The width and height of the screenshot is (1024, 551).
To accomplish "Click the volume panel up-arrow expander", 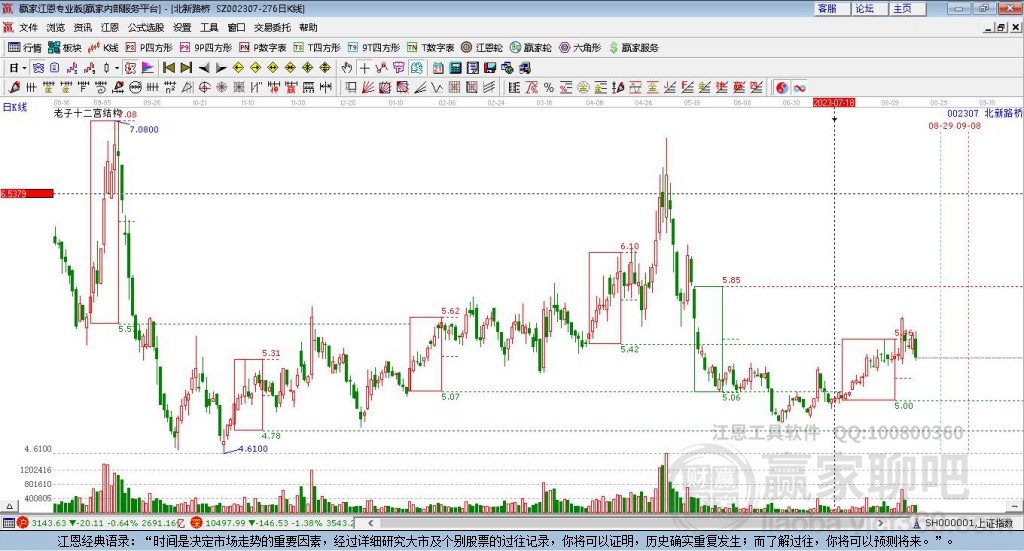I will [x=9, y=506].
